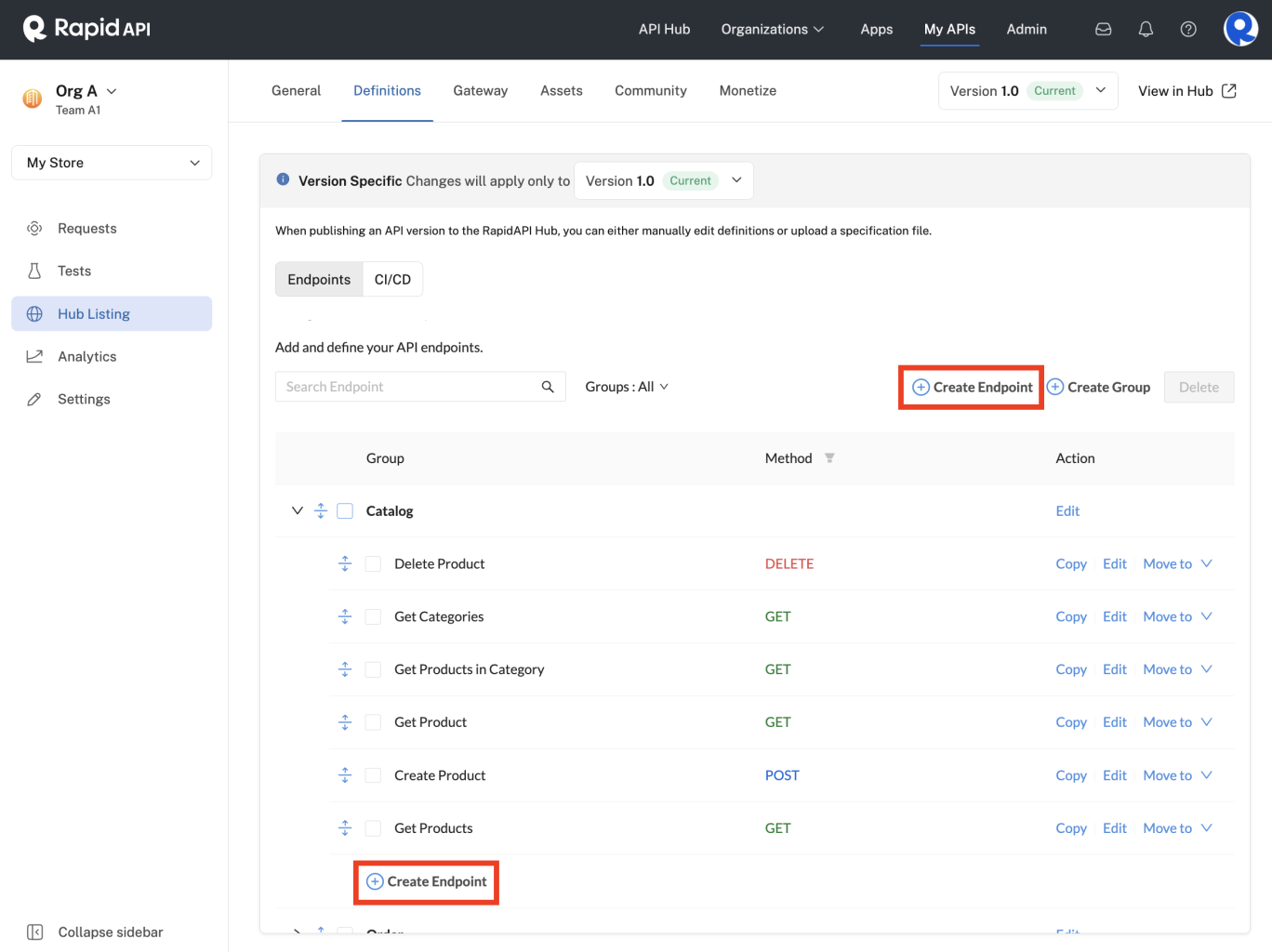Switch to the Gateway tab

(481, 91)
